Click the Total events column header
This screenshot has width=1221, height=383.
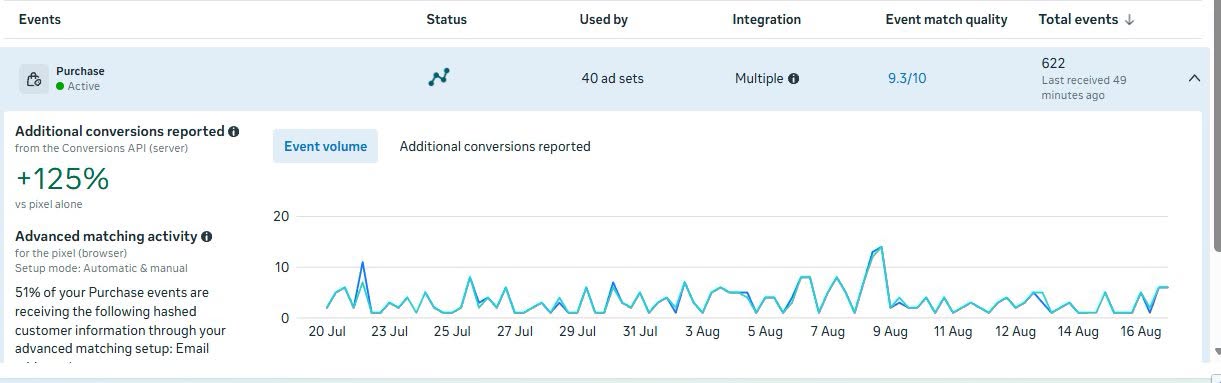pos(1078,19)
